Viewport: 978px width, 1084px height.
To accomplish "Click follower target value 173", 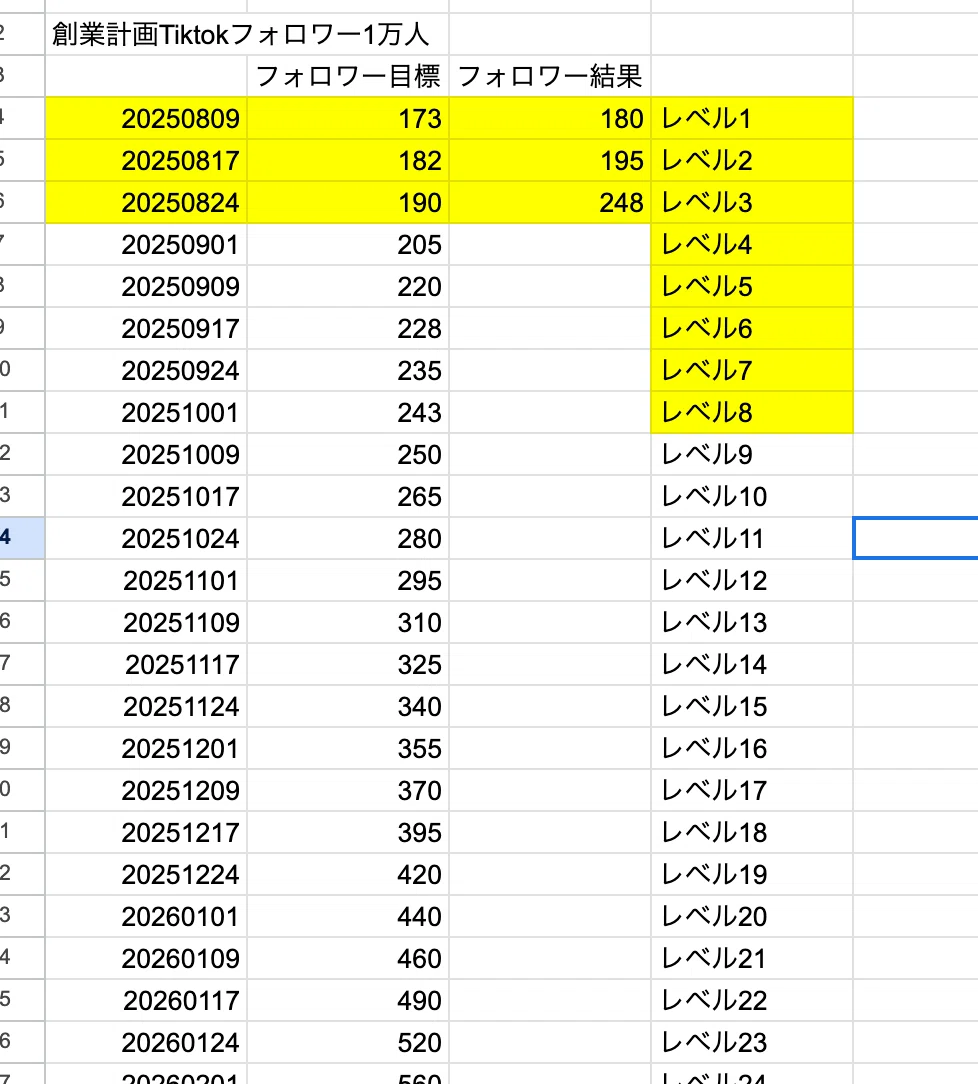I will 348,118.
